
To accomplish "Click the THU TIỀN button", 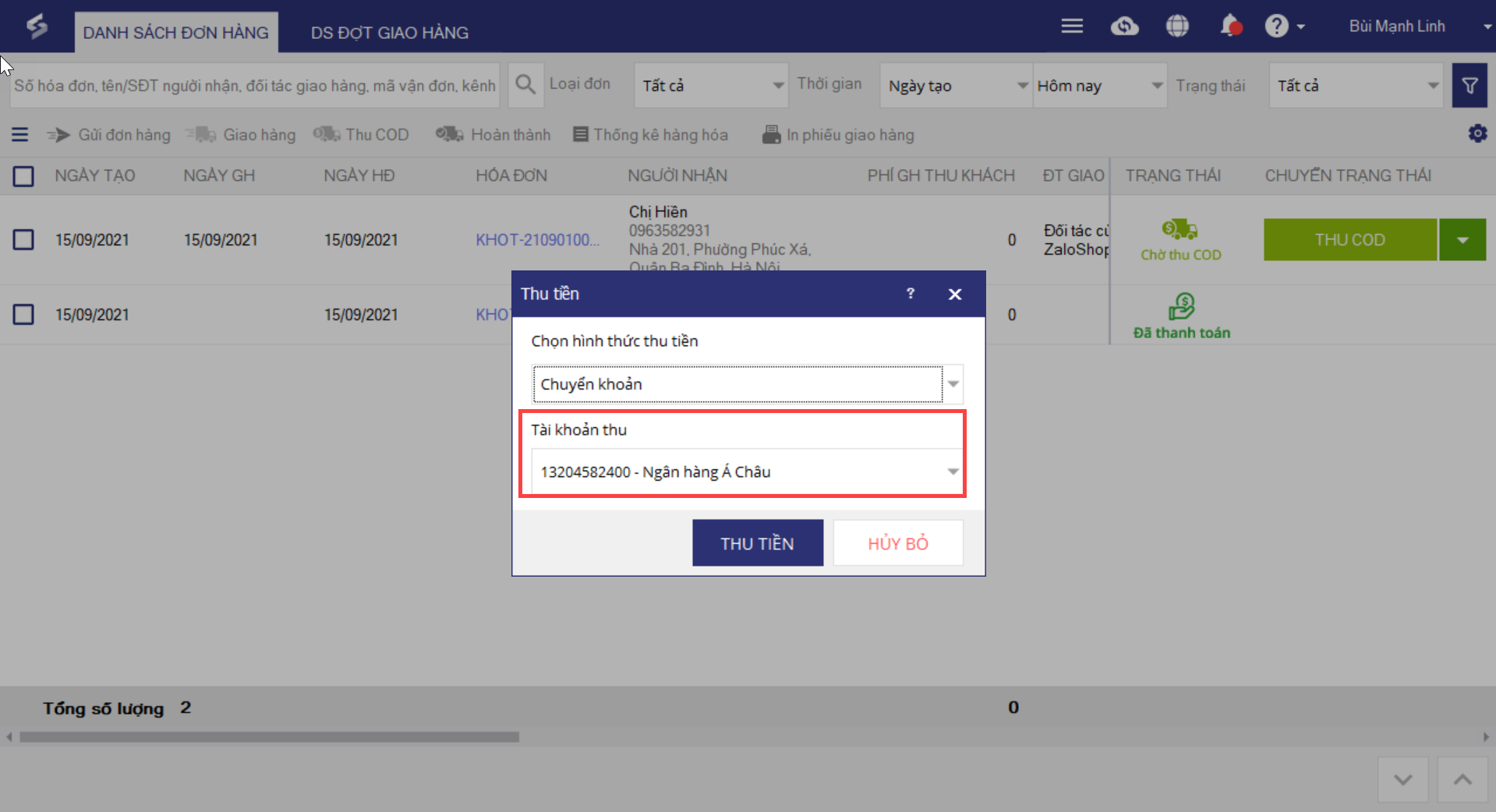I will point(758,543).
